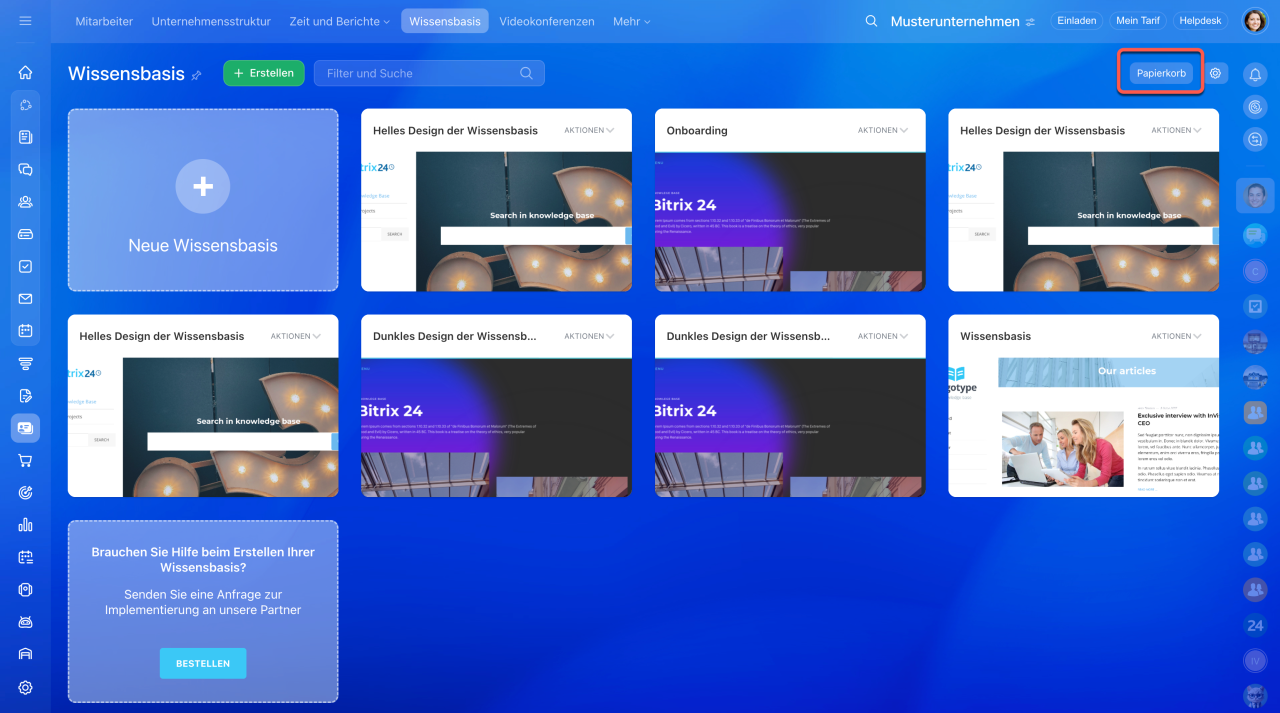
Task: Open the Online Store cart icon
Action: point(25,461)
